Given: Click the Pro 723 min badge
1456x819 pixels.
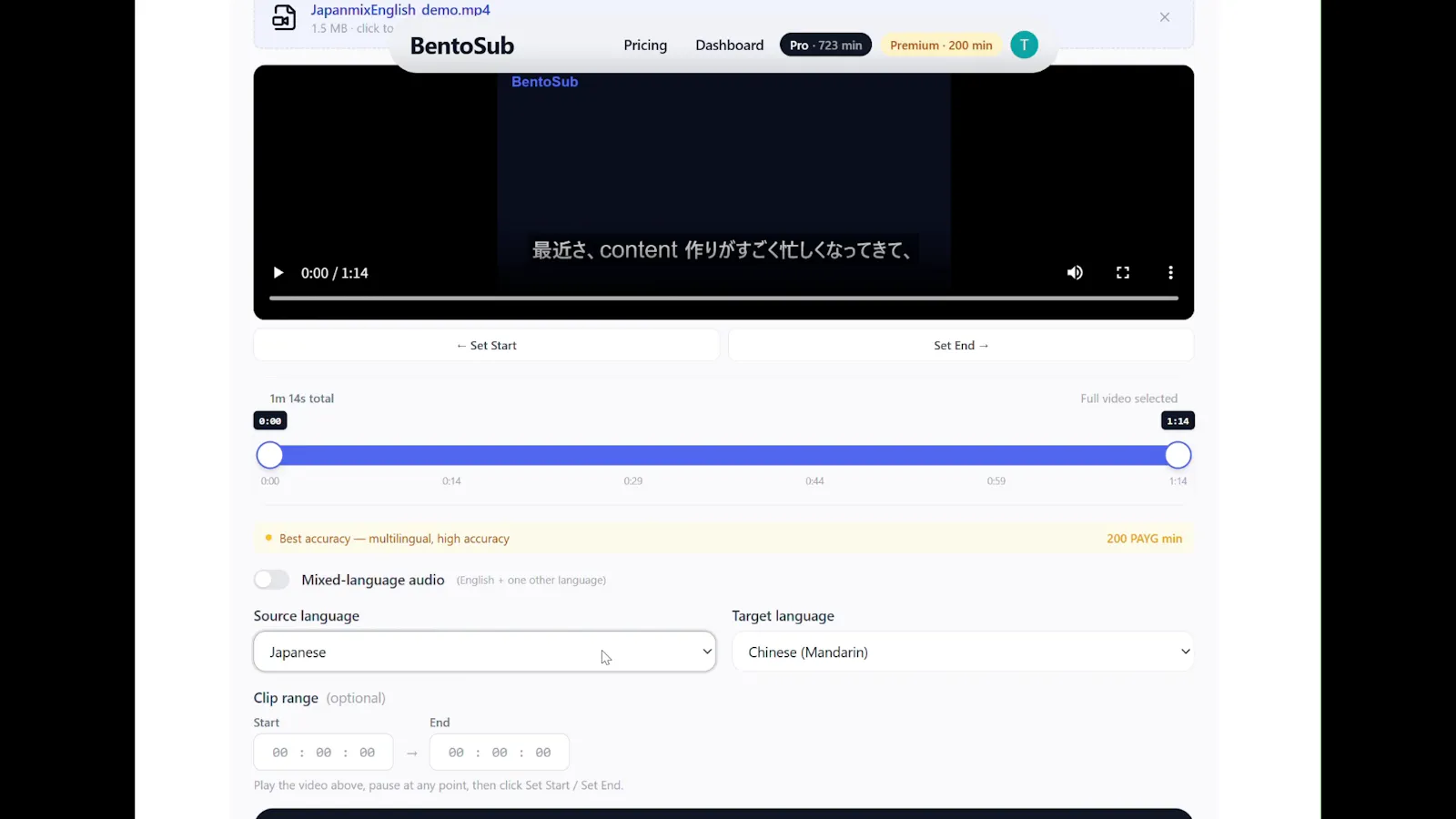Looking at the screenshot, I should click(825, 45).
